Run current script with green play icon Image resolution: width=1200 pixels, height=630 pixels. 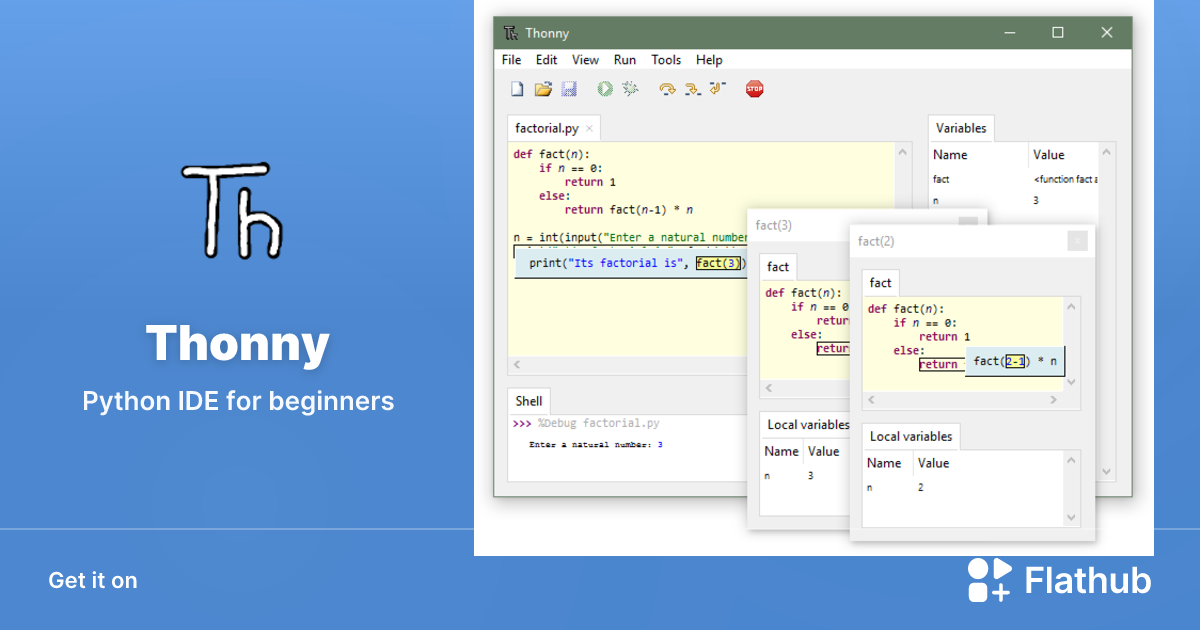click(x=605, y=89)
